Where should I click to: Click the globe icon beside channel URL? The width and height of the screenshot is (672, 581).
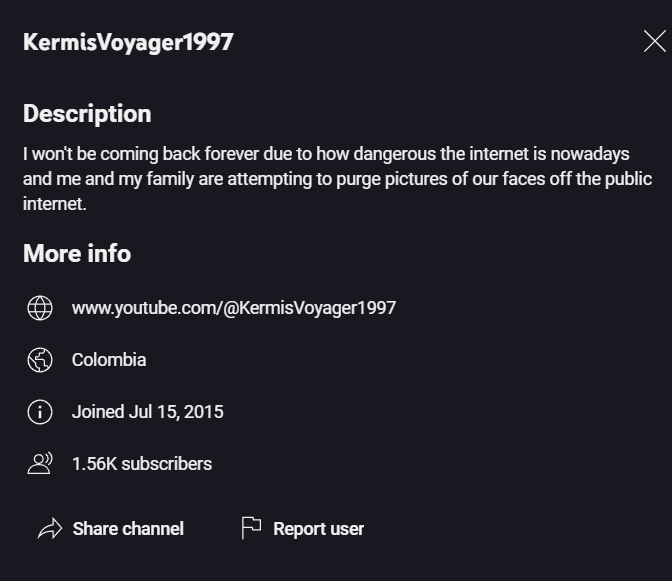point(40,308)
